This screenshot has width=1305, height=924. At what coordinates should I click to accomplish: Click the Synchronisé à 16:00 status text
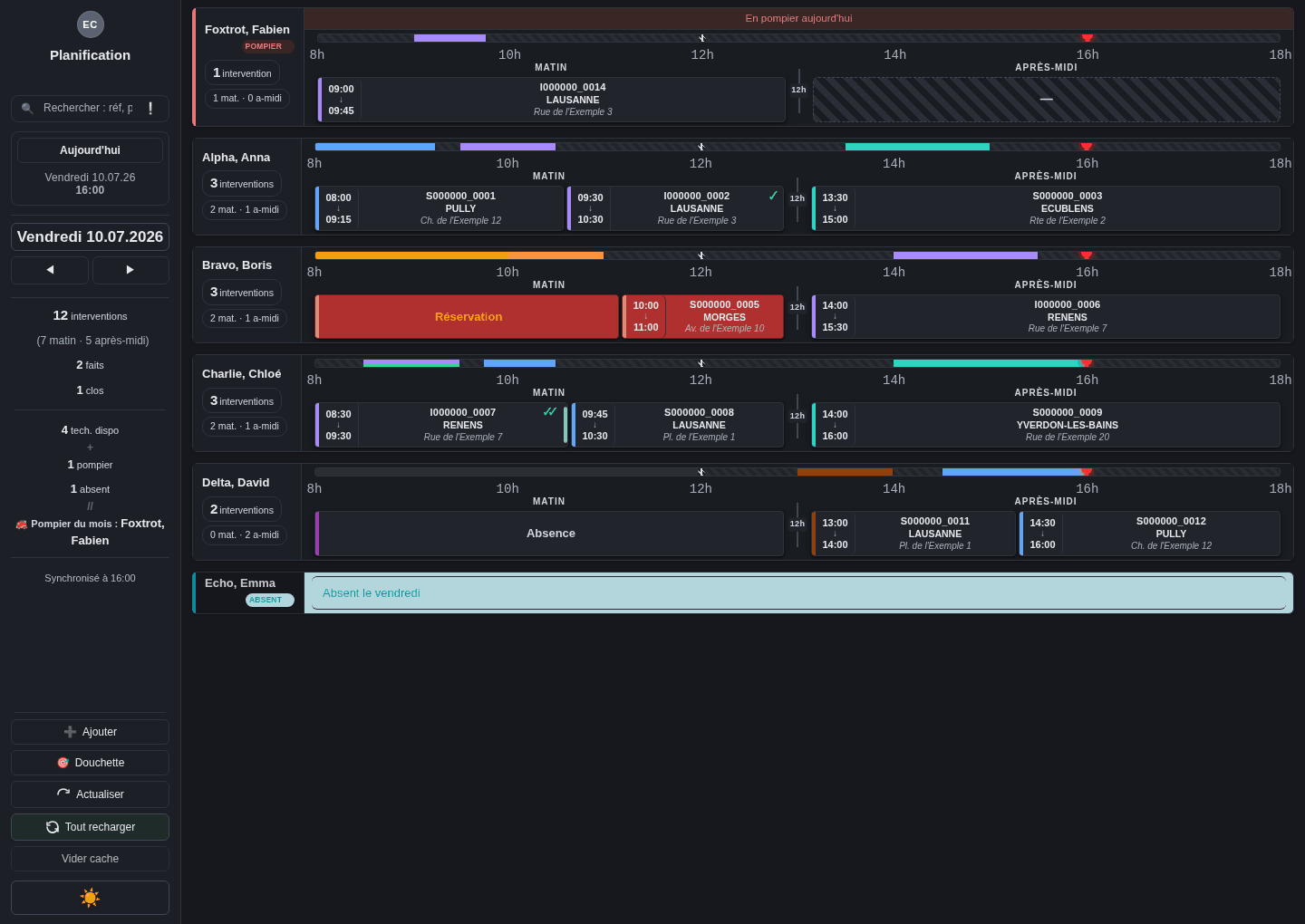pos(90,578)
